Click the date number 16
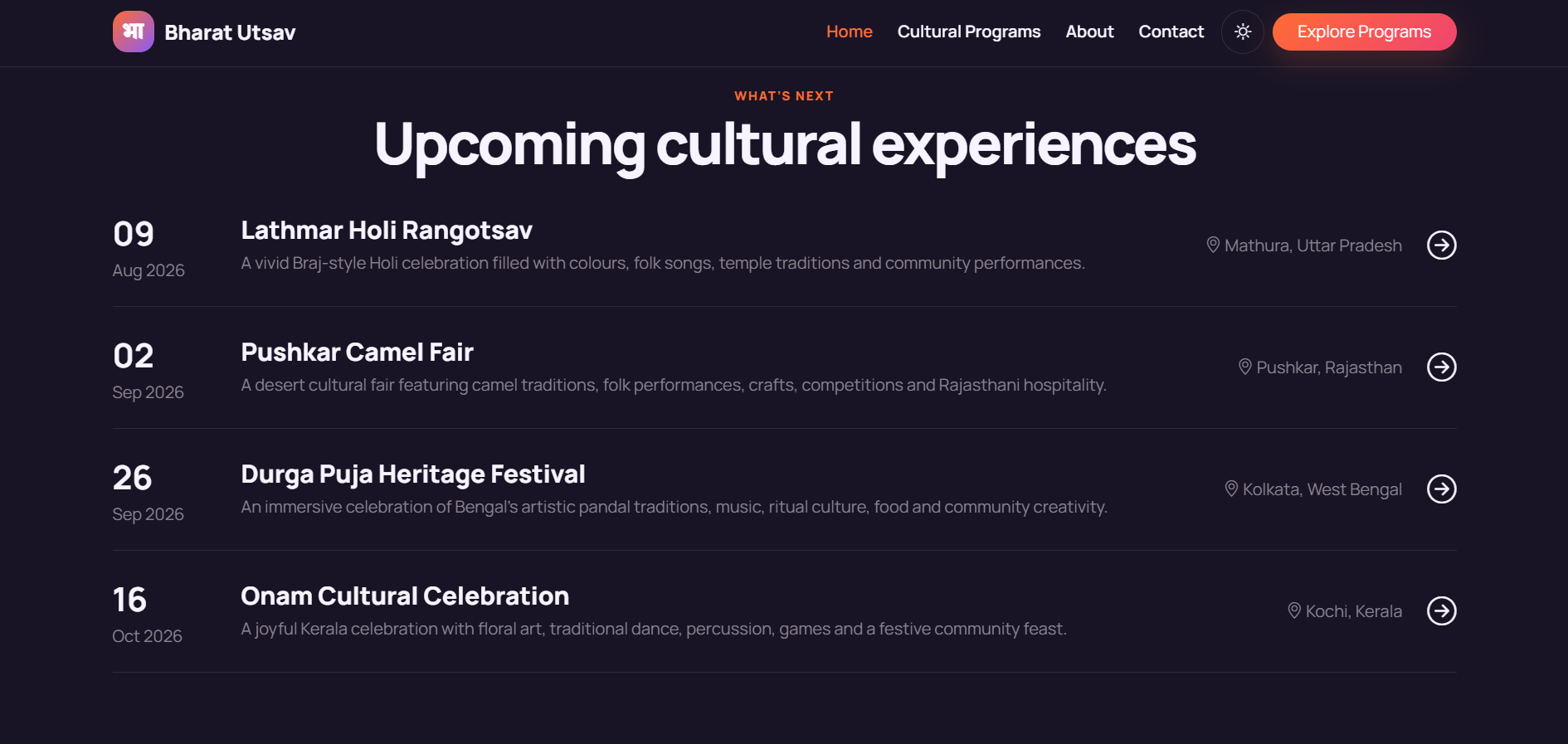Viewport: 1568px width, 744px height. pyautogui.click(x=129, y=600)
